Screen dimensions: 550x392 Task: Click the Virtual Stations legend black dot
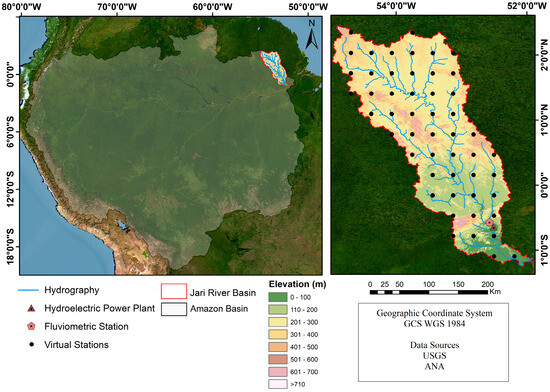coord(32,345)
